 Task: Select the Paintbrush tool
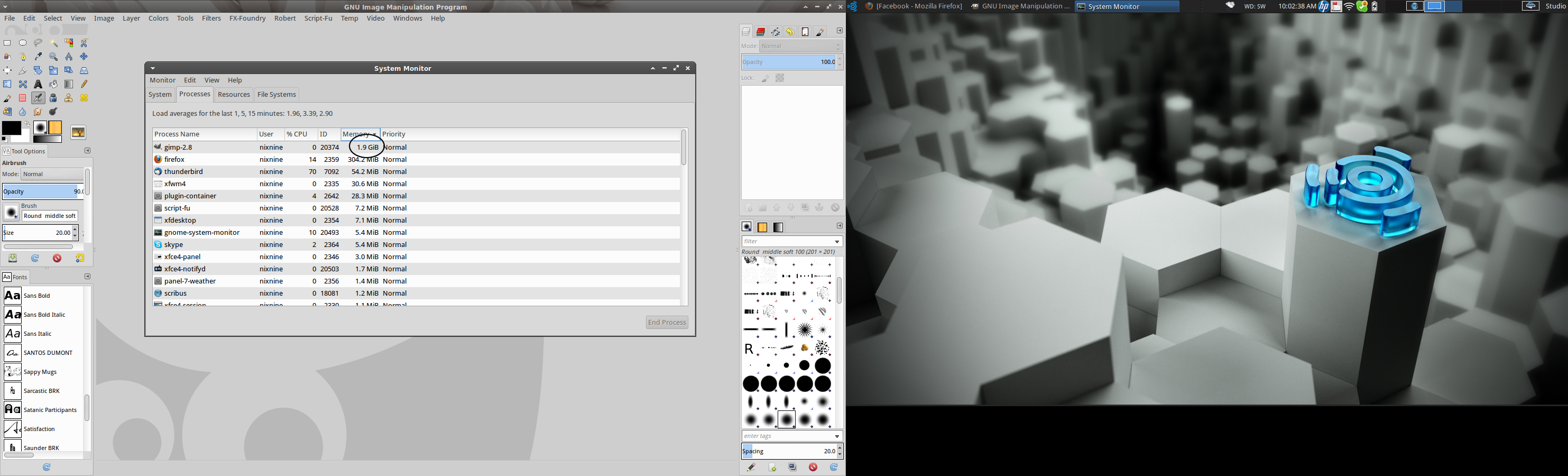[x=7, y=98]
